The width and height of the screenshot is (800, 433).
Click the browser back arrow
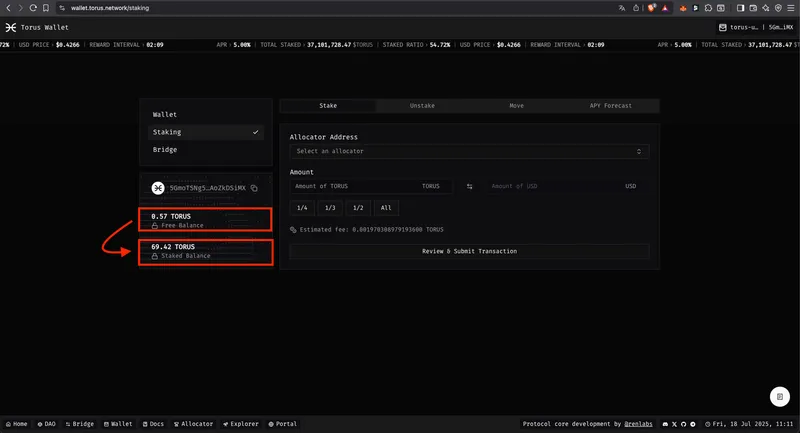pyautogui.click(x=9, y=7)
